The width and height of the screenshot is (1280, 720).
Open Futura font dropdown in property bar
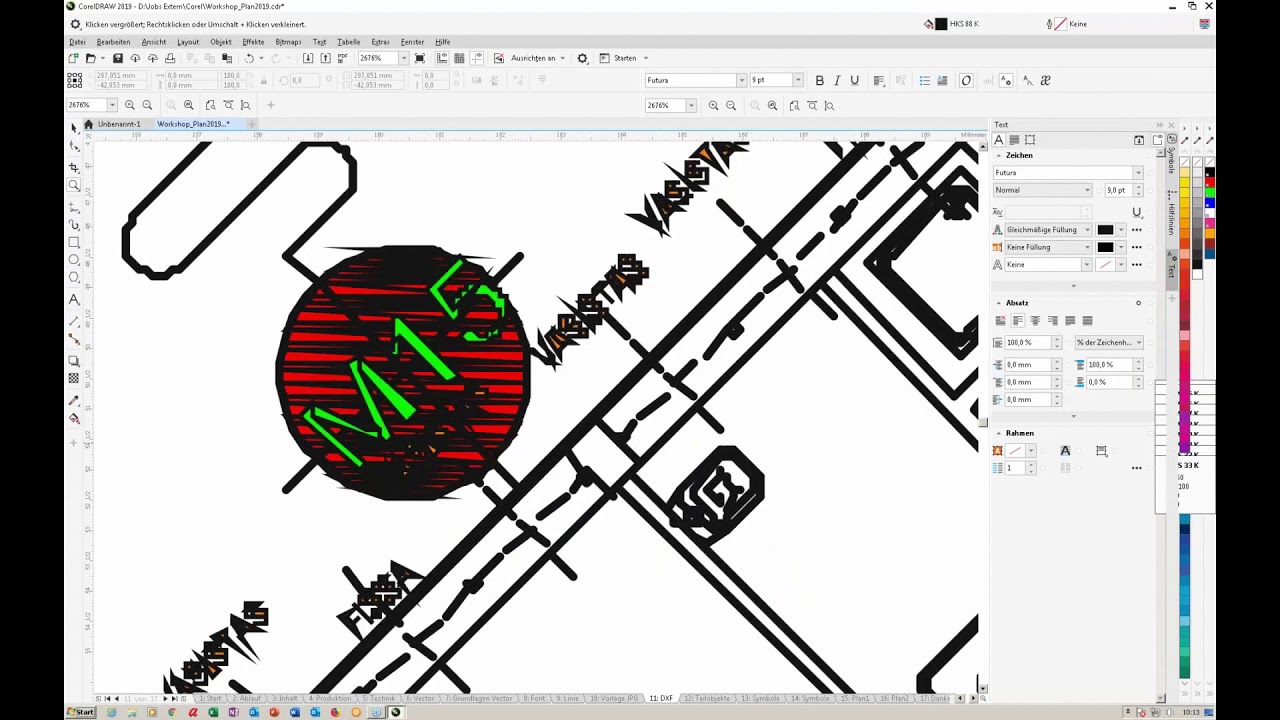[741, 80]
